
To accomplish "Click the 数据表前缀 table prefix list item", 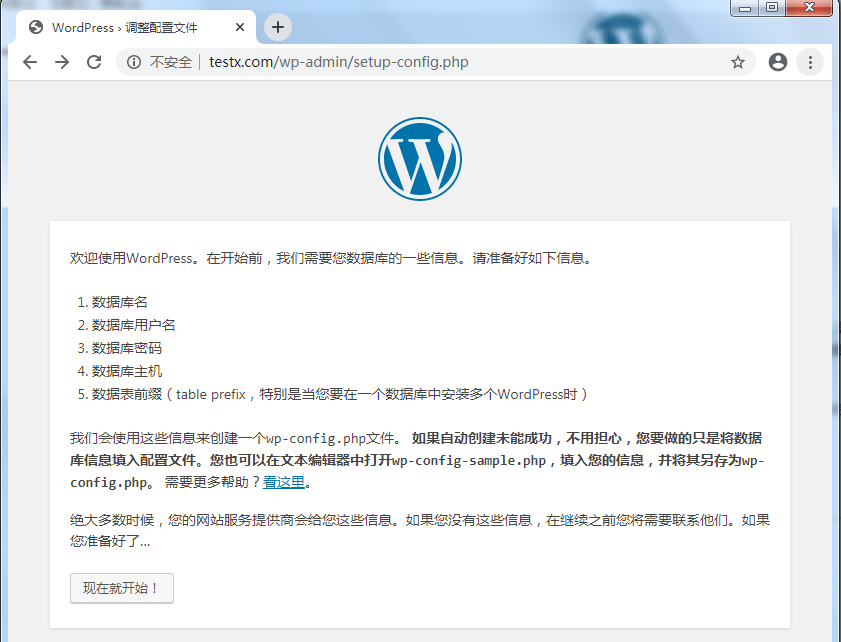I will point(340,394).
